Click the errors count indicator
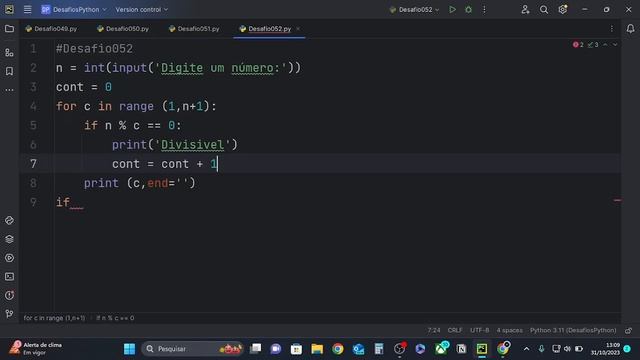640x360 pixels. pyautogui.click(x=578, y=44)
